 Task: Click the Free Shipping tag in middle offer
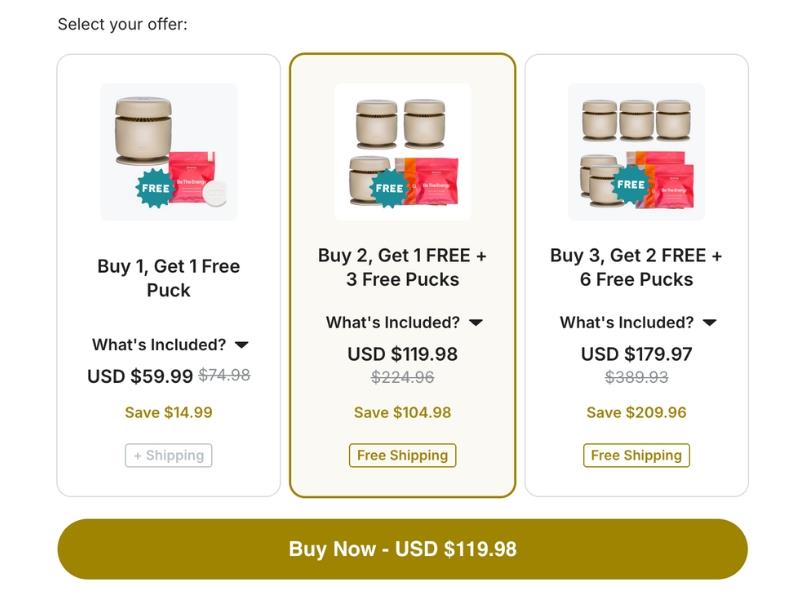[x=402, y=456]
